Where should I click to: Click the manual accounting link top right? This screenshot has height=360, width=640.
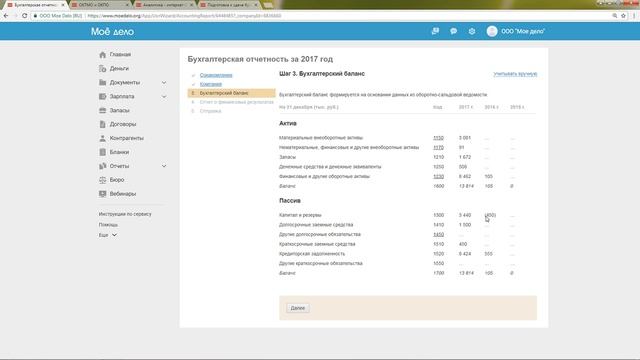coord(515,74)
